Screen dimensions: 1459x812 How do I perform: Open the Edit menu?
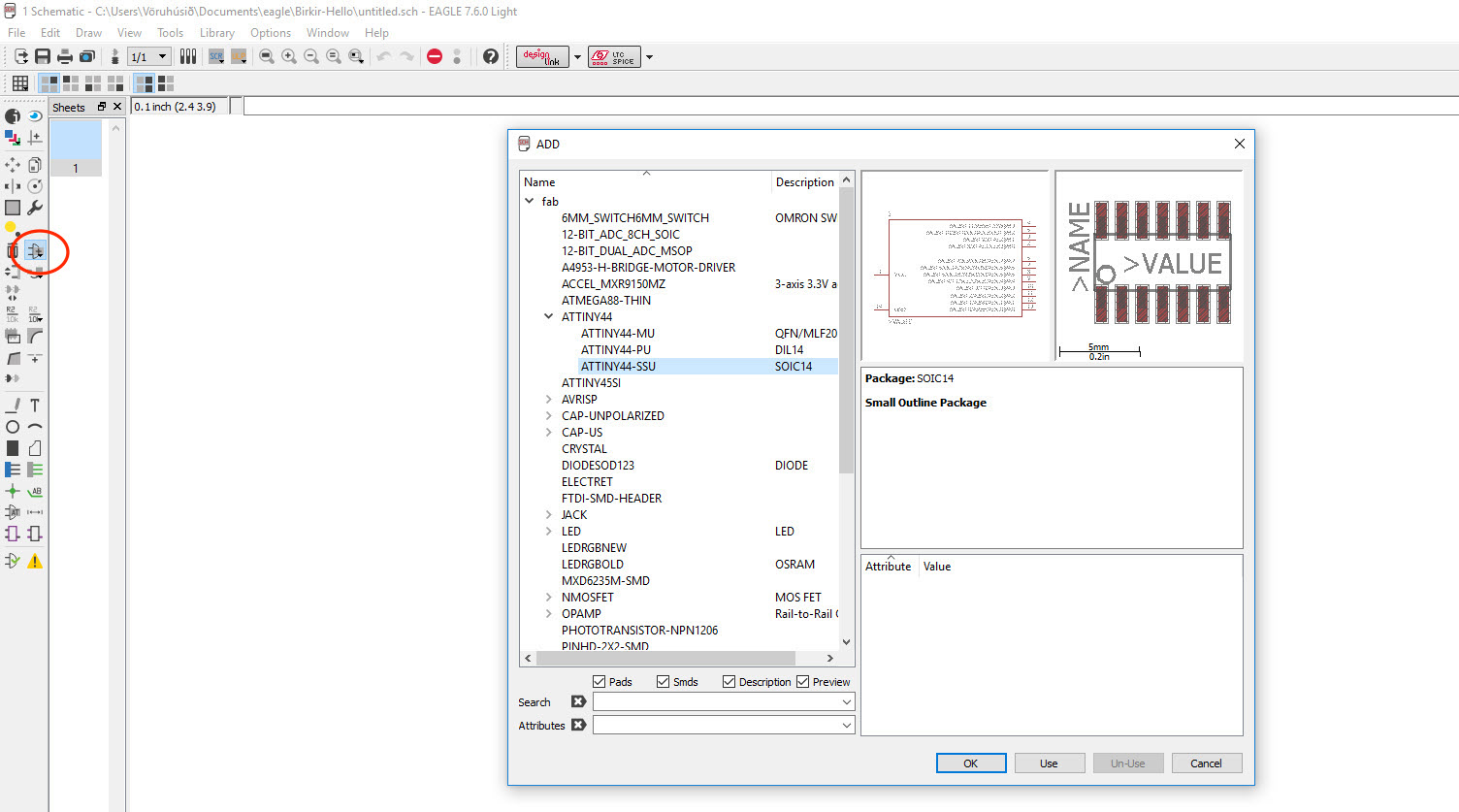(x=50, y=33)
